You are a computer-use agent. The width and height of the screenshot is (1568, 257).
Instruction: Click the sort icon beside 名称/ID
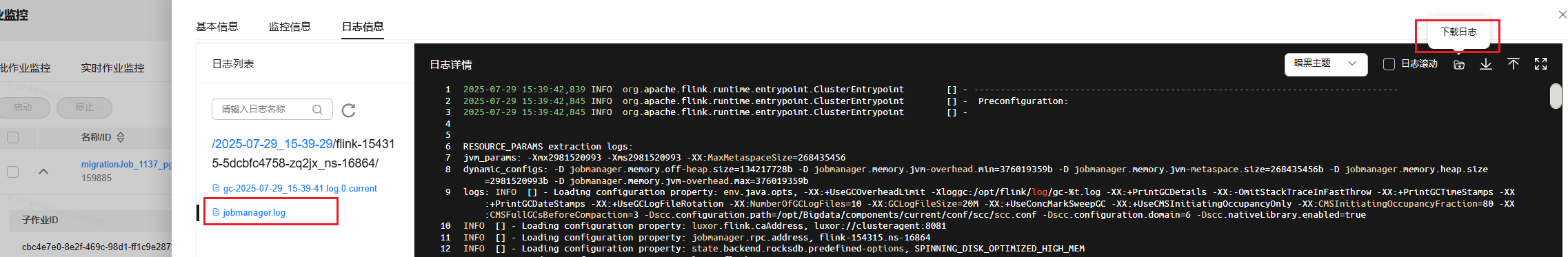[121, 137]
